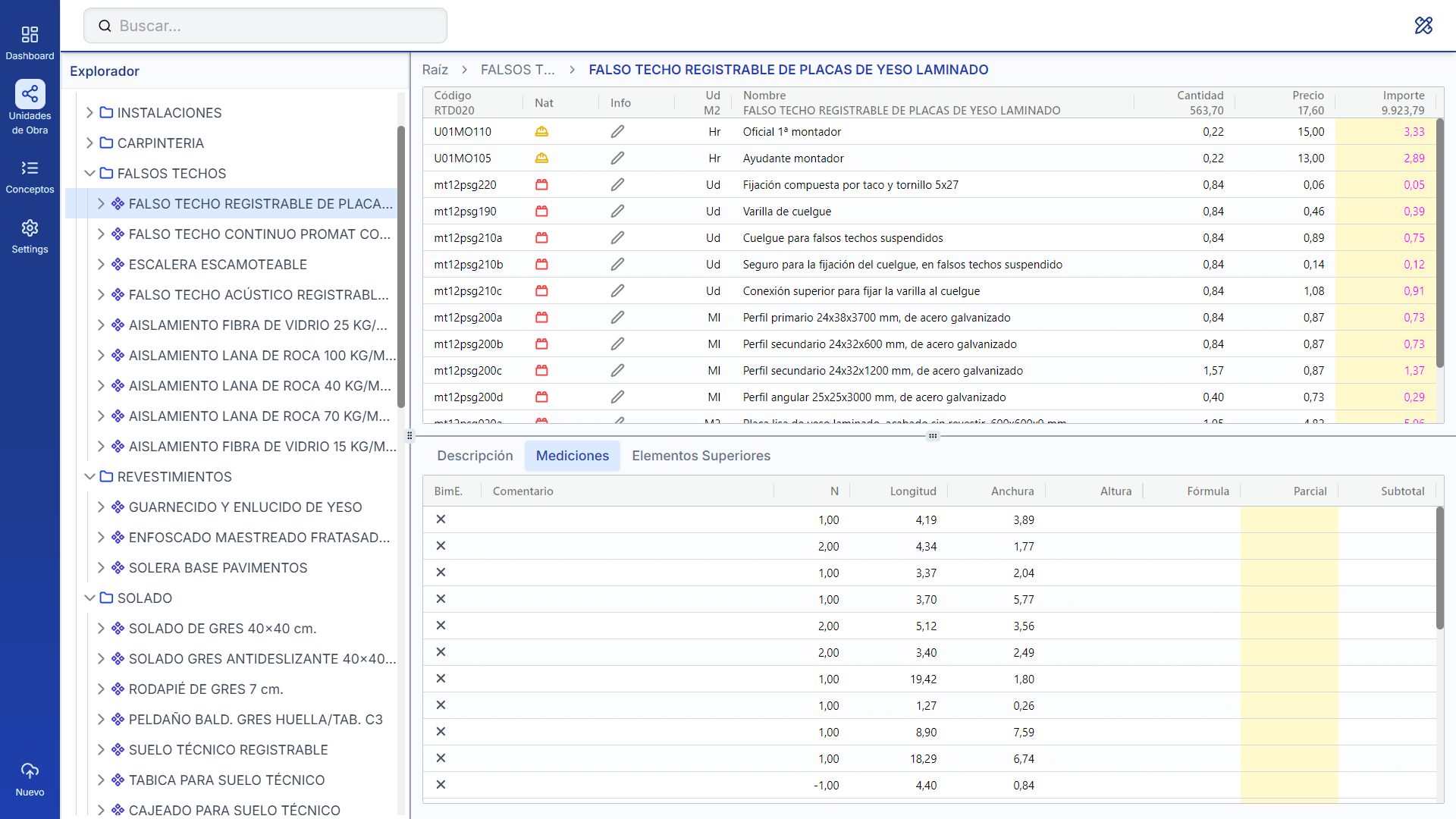The image size is (1456, 819).
Task: Open the Elementos Superiores tab
Action: tap(700, 456)
